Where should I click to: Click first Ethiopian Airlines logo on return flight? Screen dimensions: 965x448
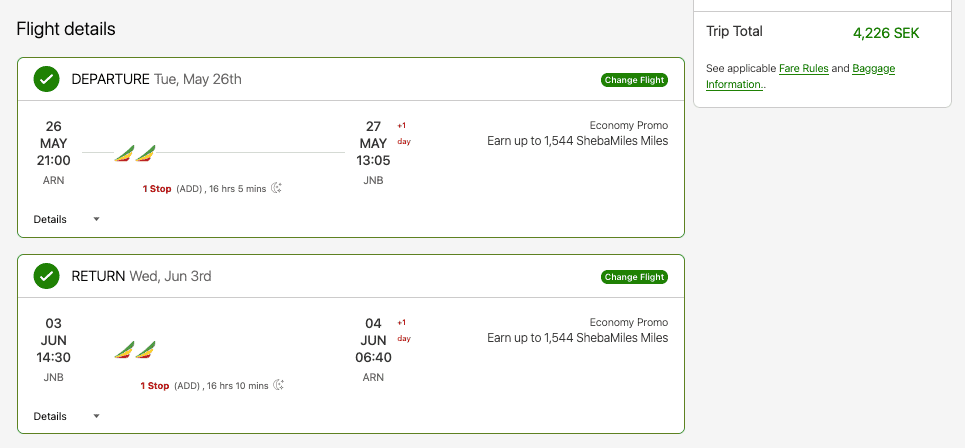coord(124,350)
